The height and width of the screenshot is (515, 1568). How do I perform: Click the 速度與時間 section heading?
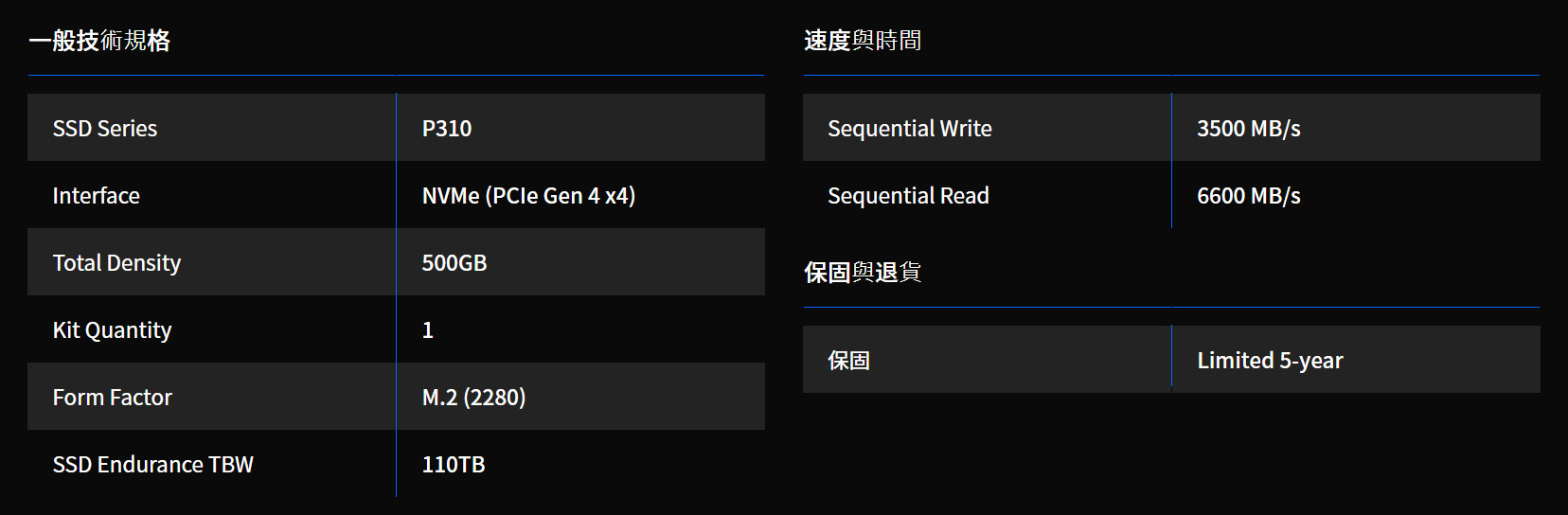[863, 41]
